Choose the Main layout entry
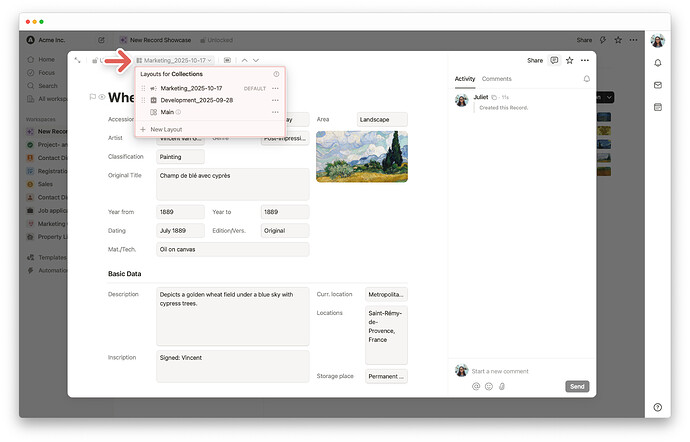The image size is (690, 442). (167, 112)
